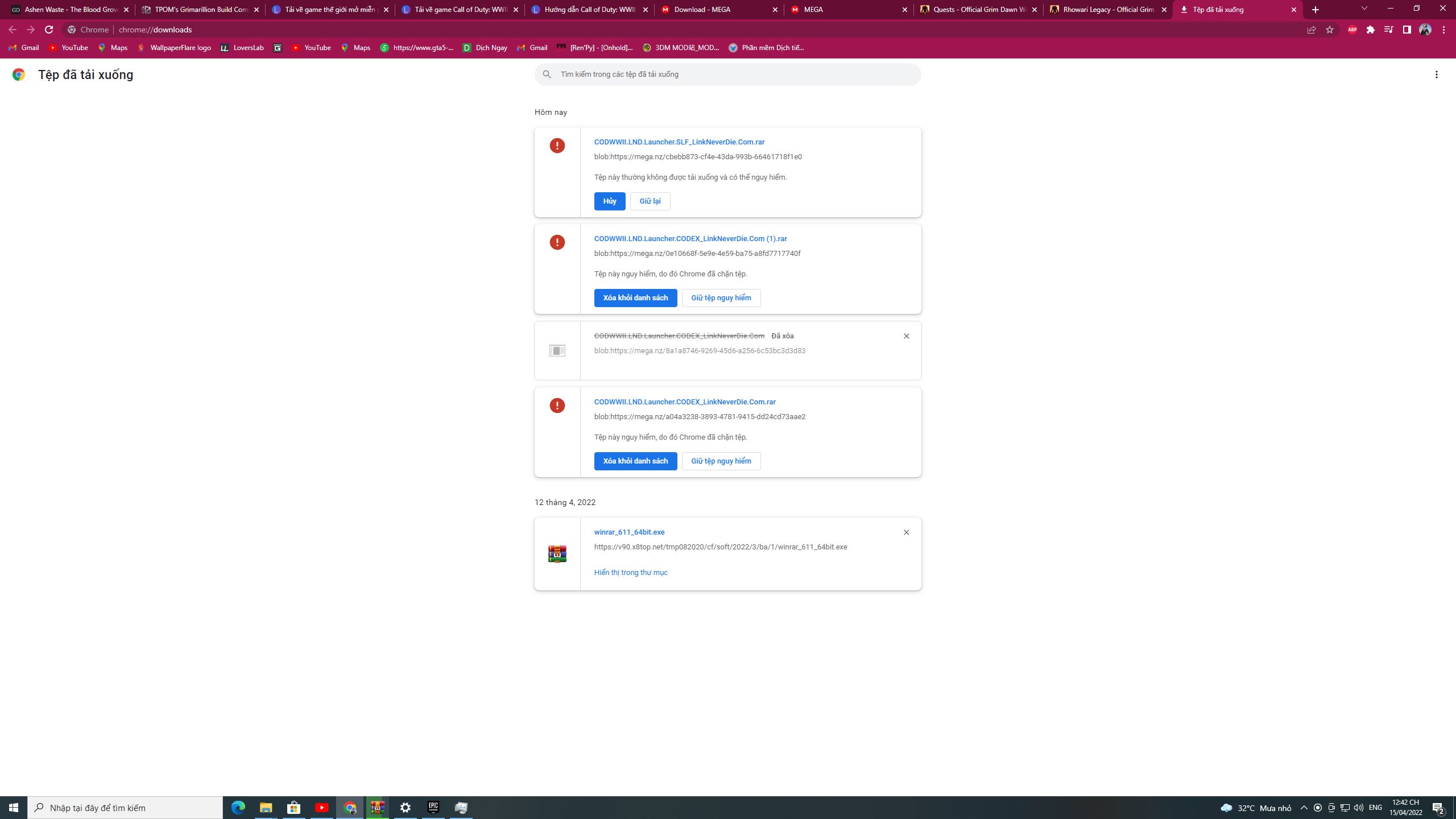Click the reload page icon
Image resolution: width=1456 pixels, height=819 pixels.
[x=49, y=30]
